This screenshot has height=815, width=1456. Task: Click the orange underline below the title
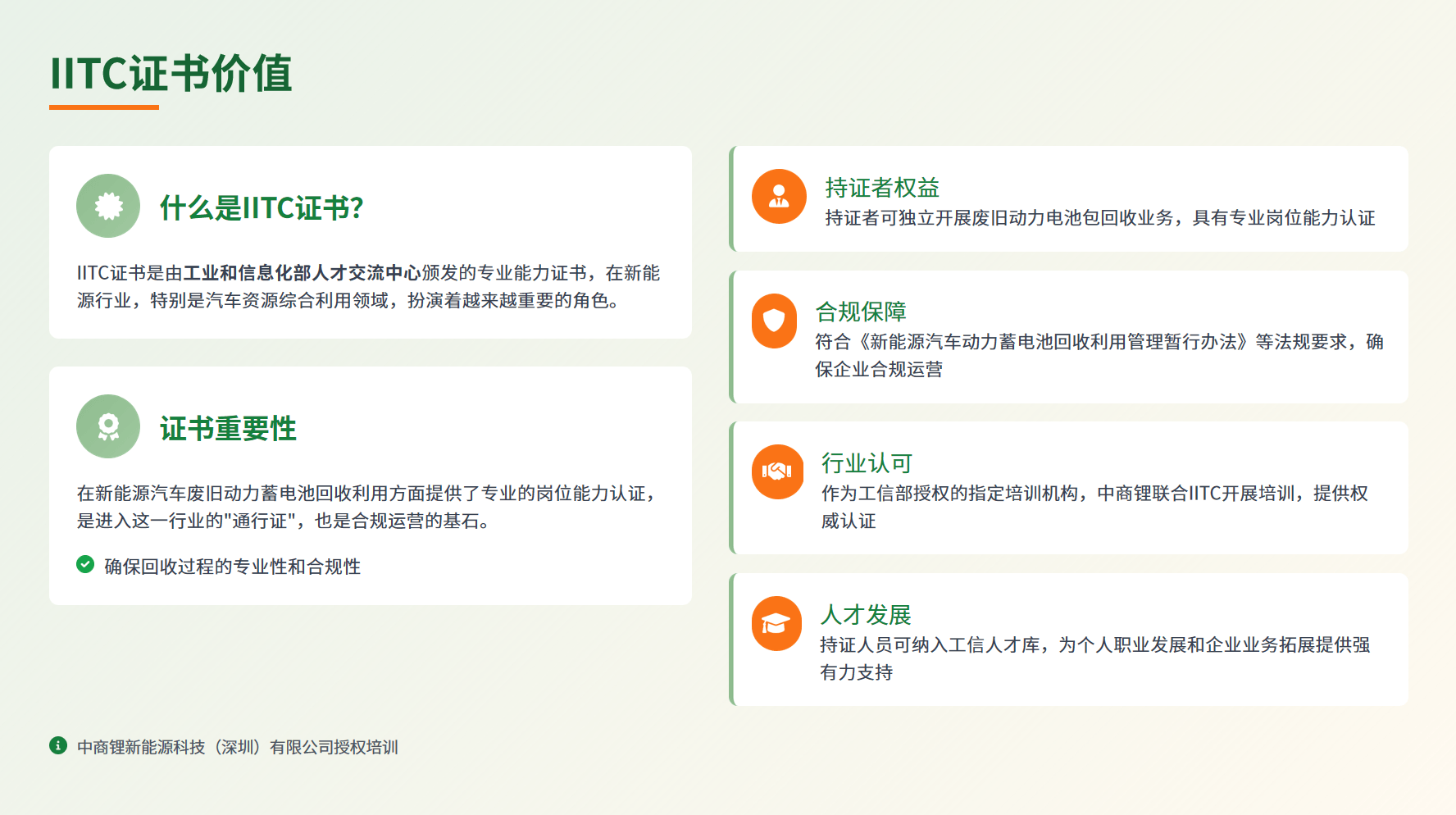pyautogui.click(x=104, y=107)
